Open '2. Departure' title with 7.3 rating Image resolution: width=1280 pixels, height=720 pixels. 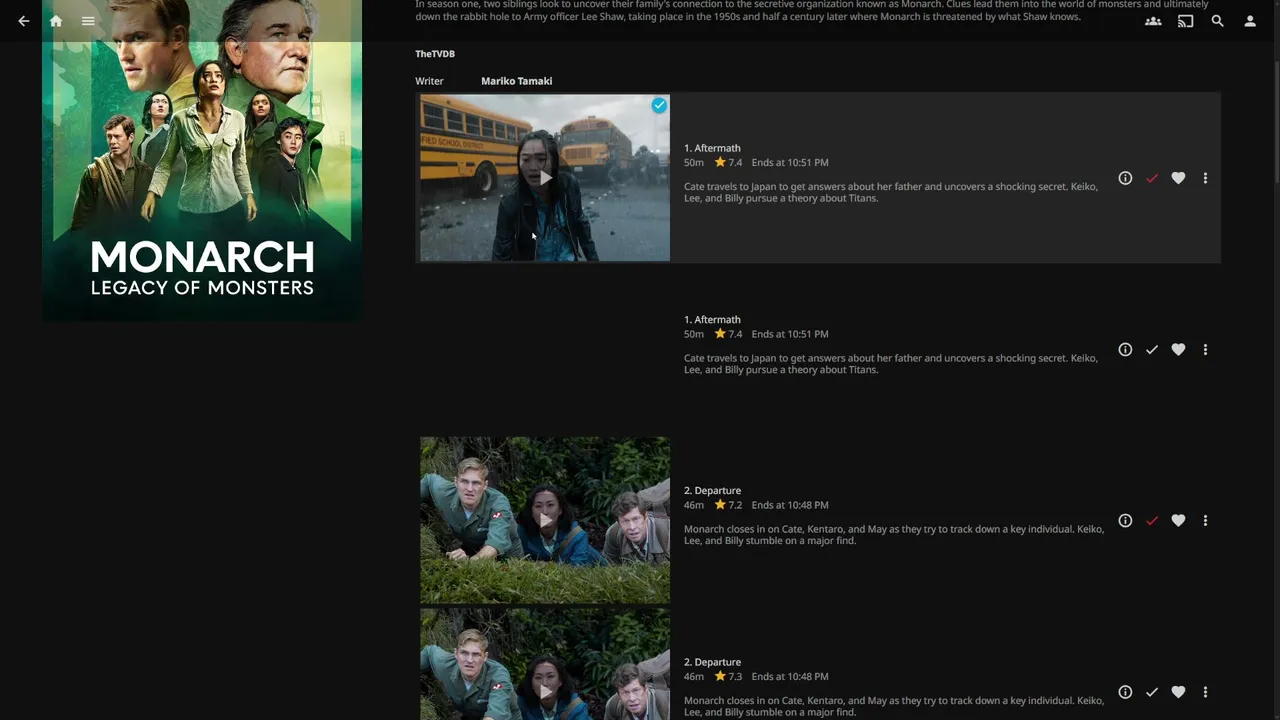pos(712,662)
